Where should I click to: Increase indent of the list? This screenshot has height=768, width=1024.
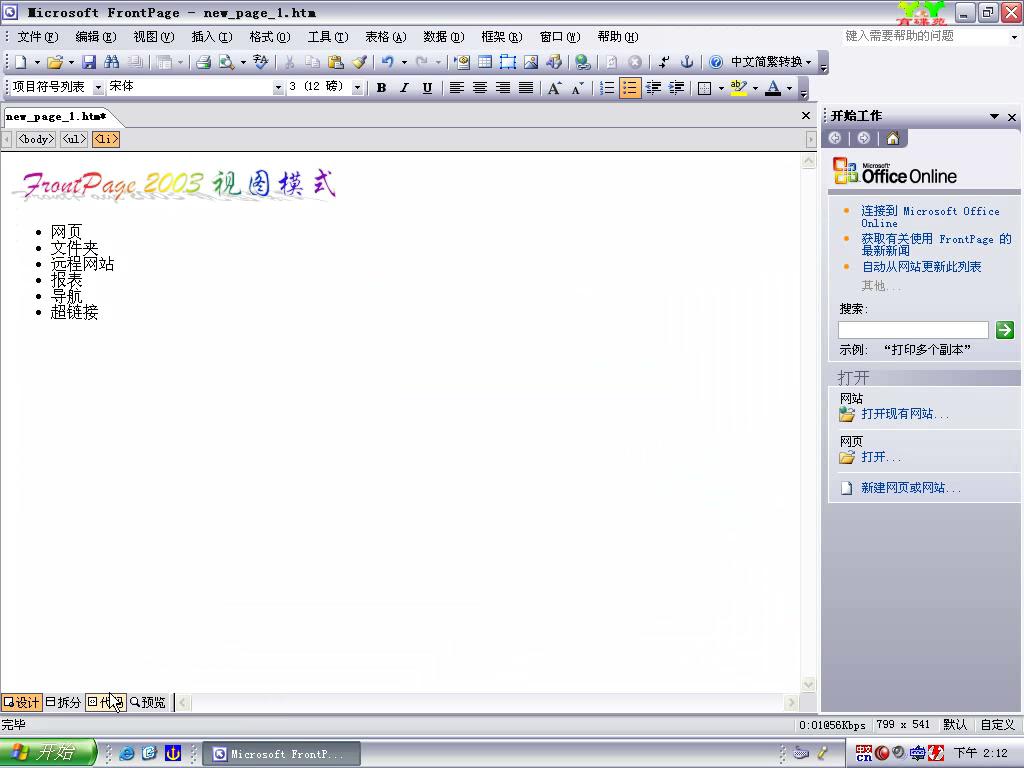click(677, 88)
